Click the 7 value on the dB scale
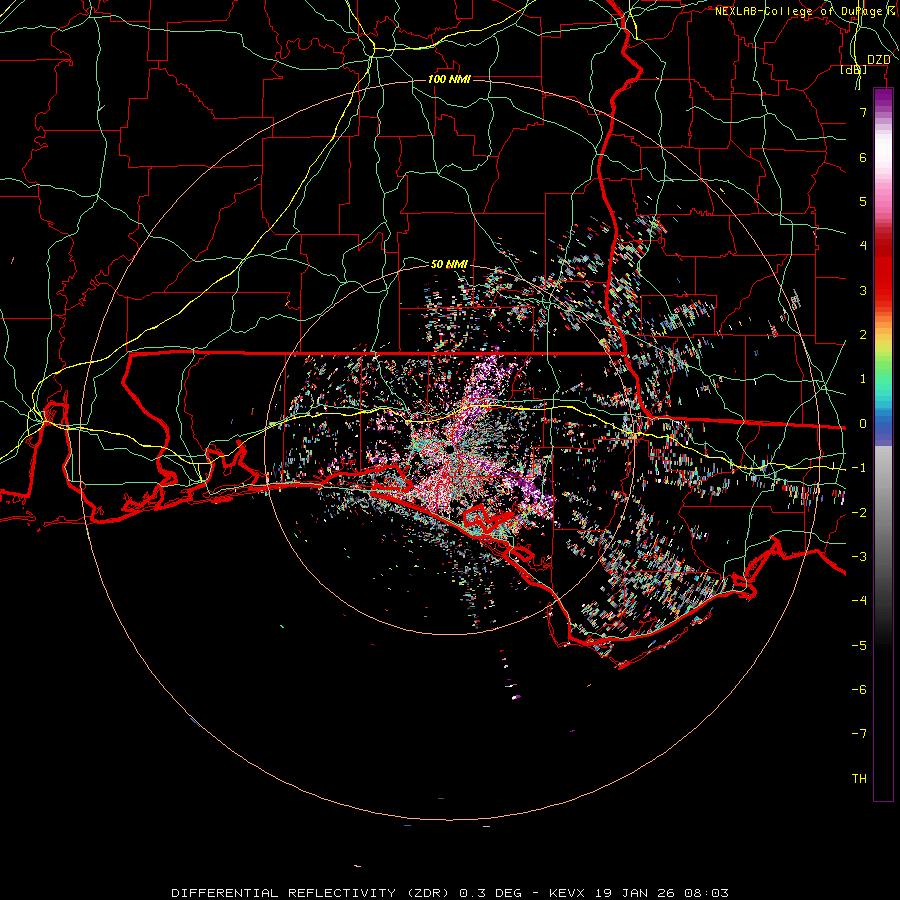The width and height of the screenshot is (900, 900). [x=863, y=112]
